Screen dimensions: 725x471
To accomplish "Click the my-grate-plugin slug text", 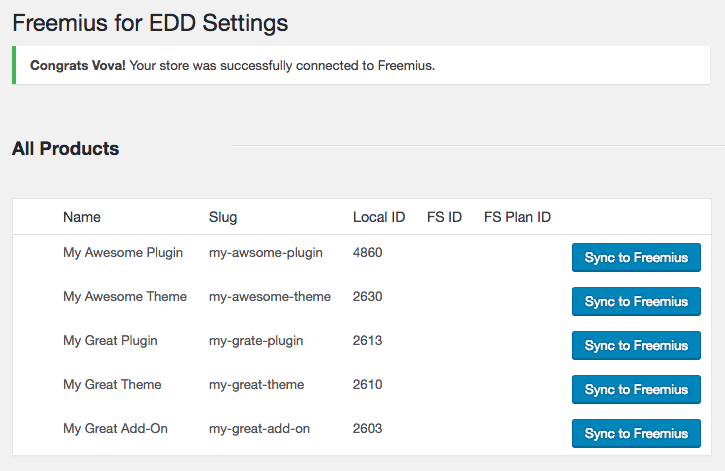I will tap(256, 341).
